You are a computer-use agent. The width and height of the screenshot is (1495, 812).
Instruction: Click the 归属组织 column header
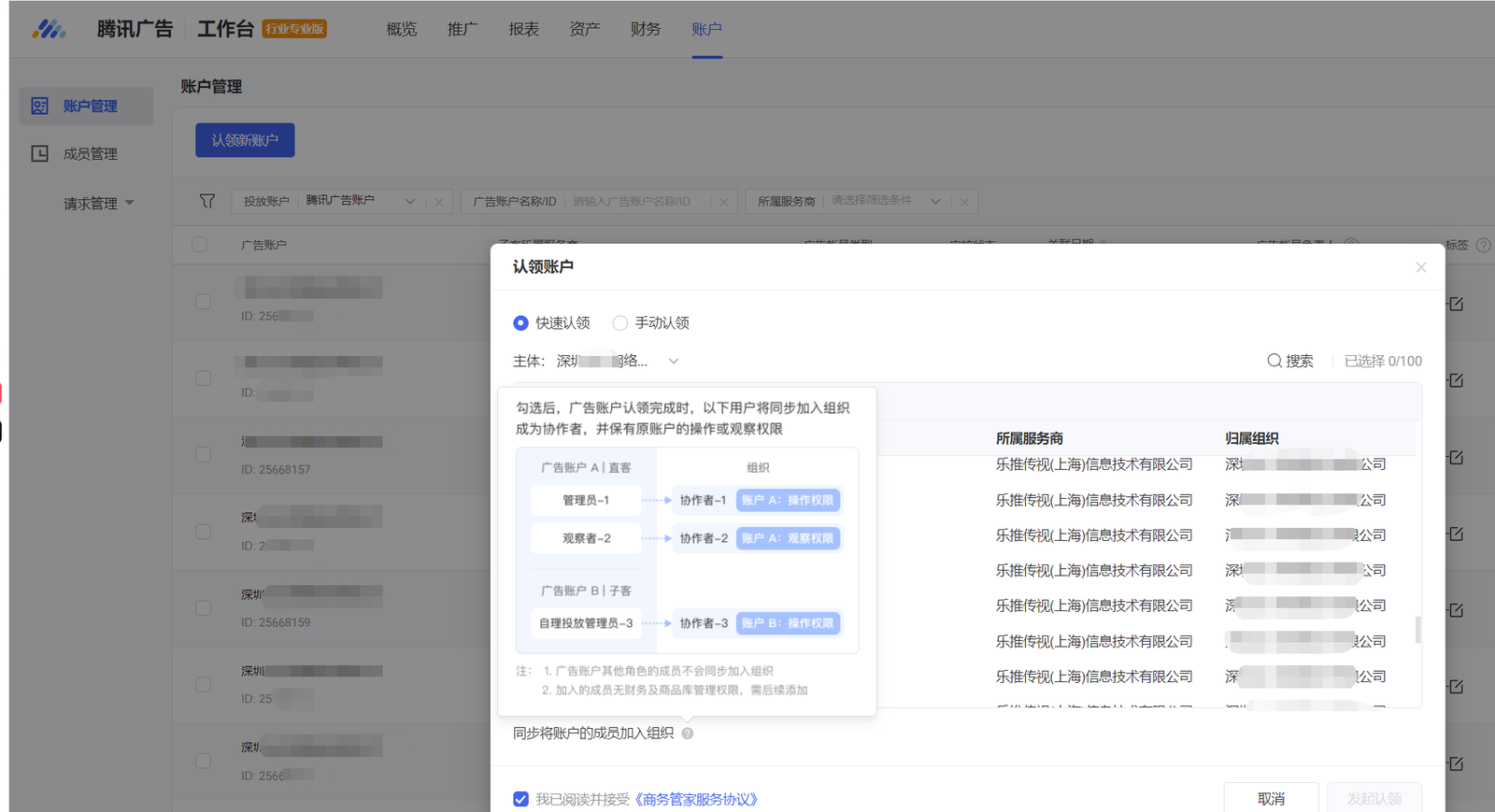(1252, 438)
